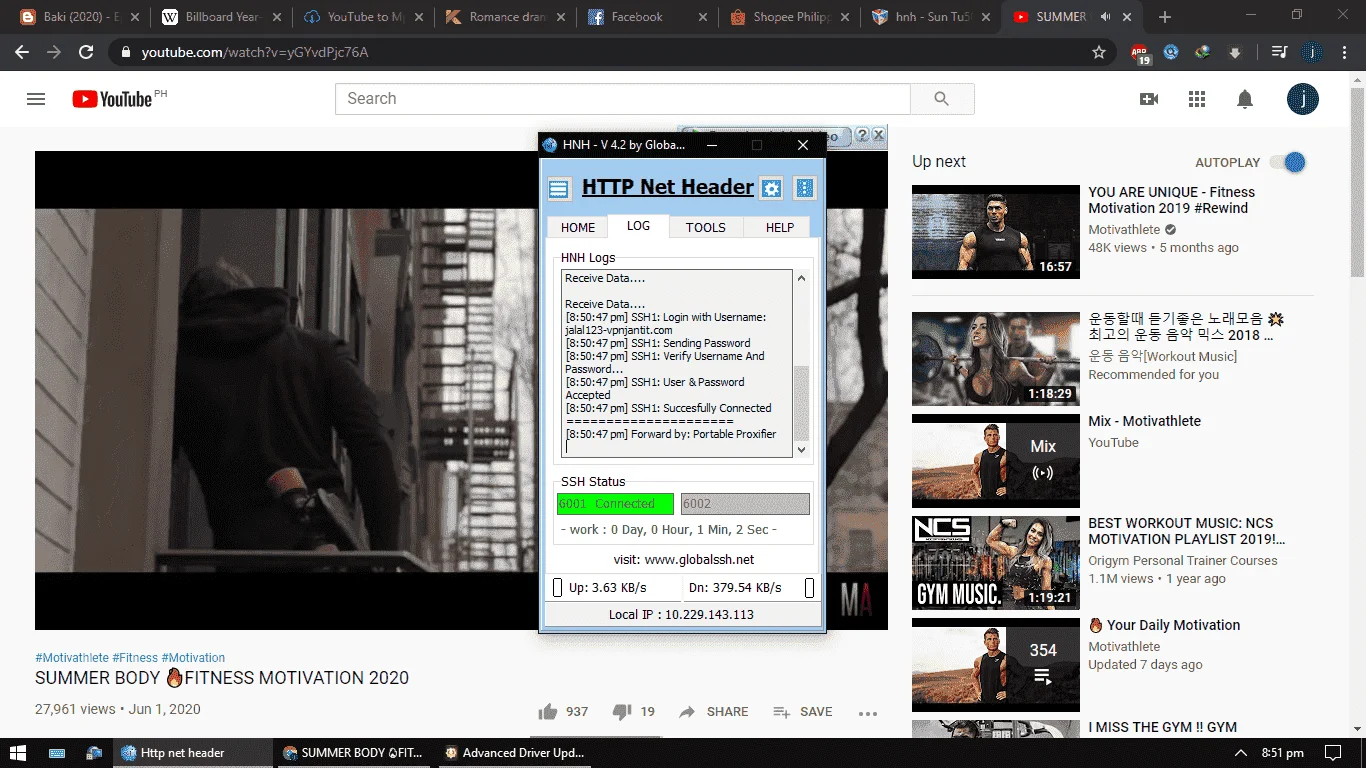Click the HTTP Net Header title link
The width and height of the screenshot is (1366, 768).
[668, 187]
